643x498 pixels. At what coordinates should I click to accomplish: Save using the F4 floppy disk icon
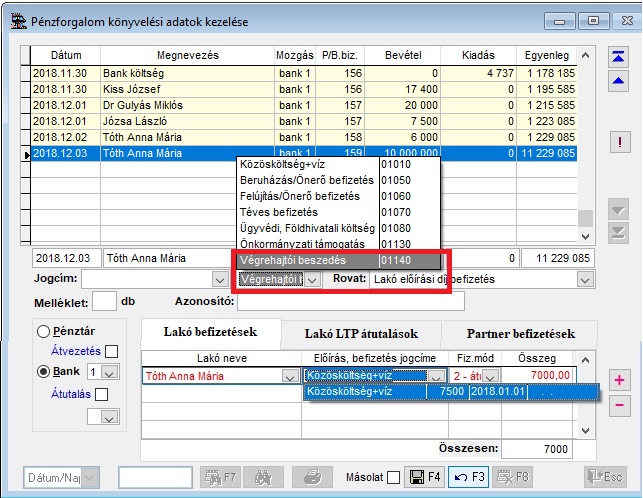[x=424, y=478]
